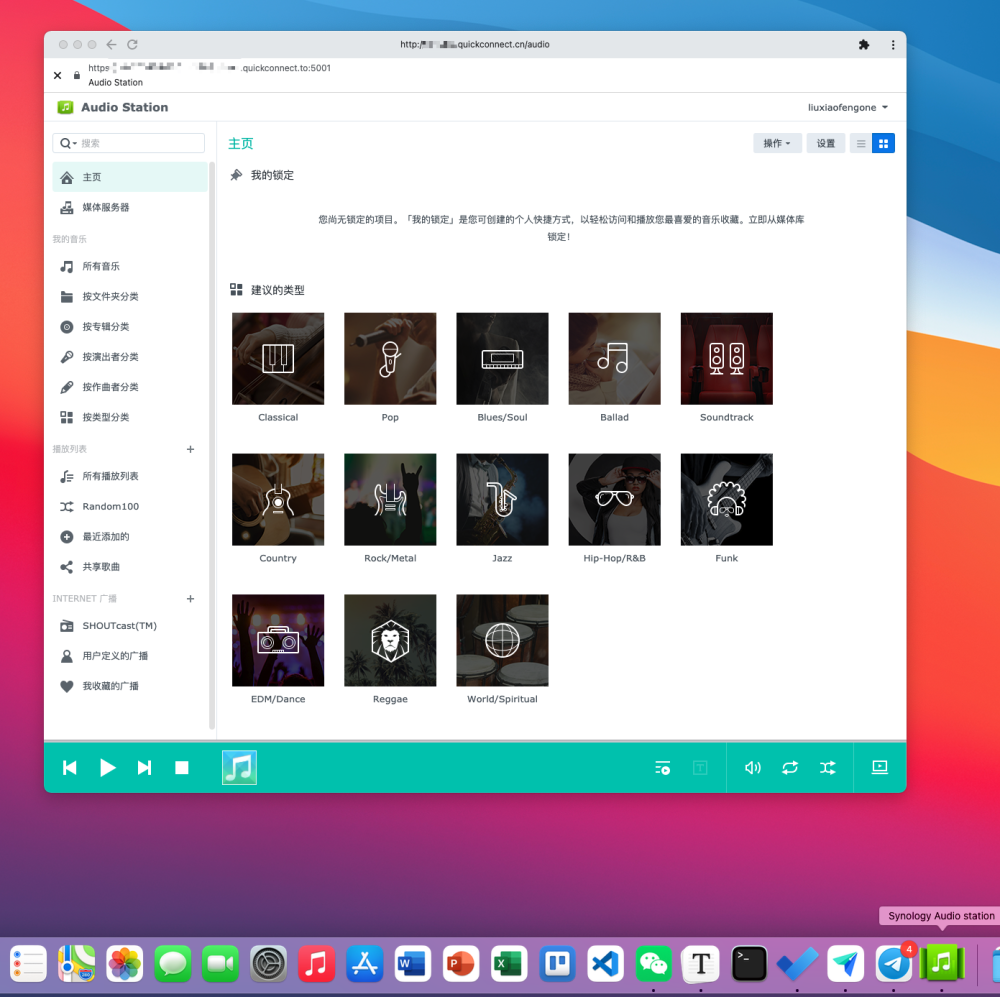Image resolution: width=1000 pixels, height=997 pixels.
Task: Open the Funk genre tile
Action: pos(727,499)
